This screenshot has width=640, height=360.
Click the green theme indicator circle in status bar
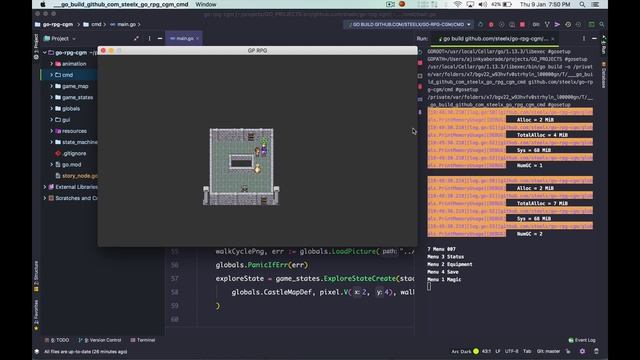coord(476,351)
